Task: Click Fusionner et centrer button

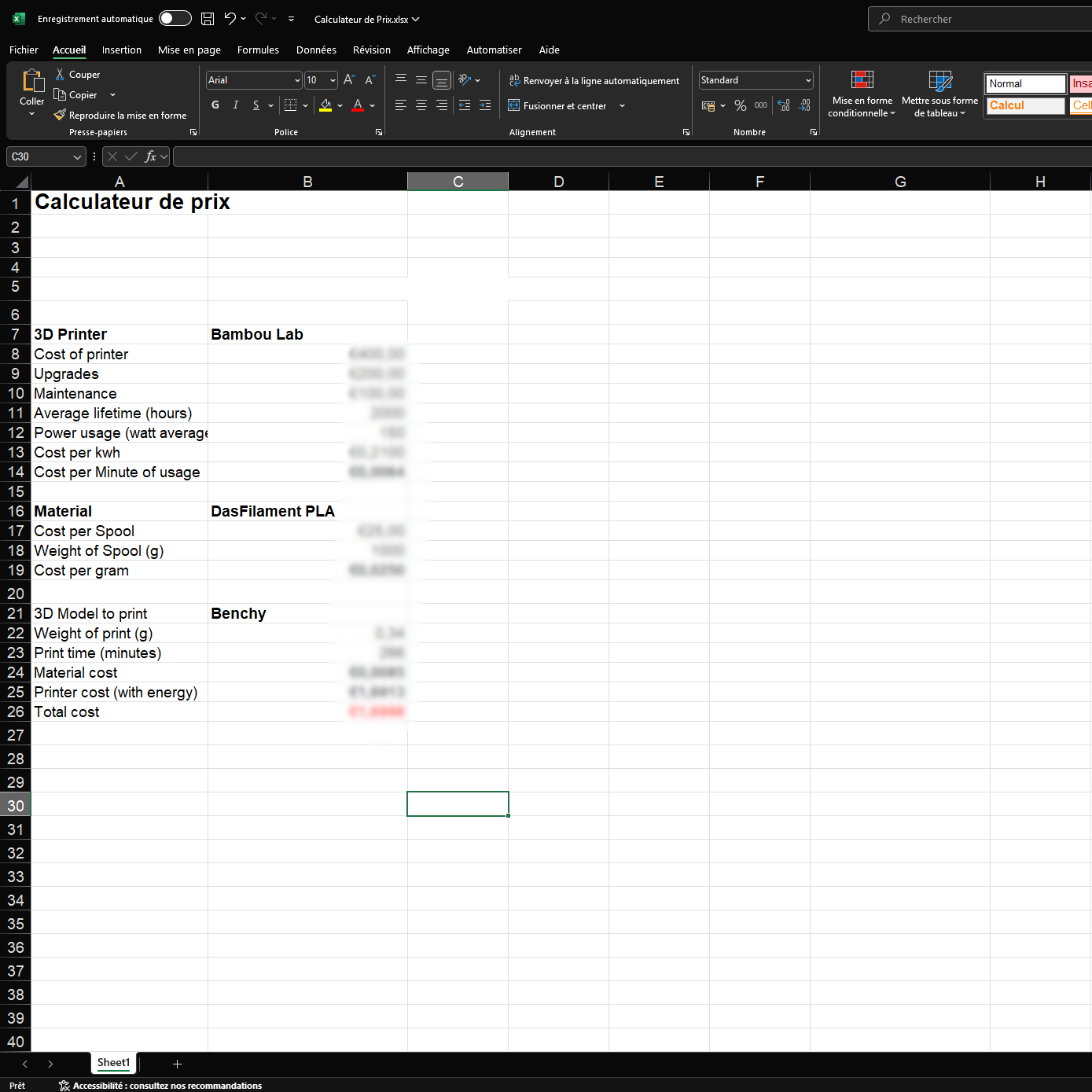Action: [558, 106]
